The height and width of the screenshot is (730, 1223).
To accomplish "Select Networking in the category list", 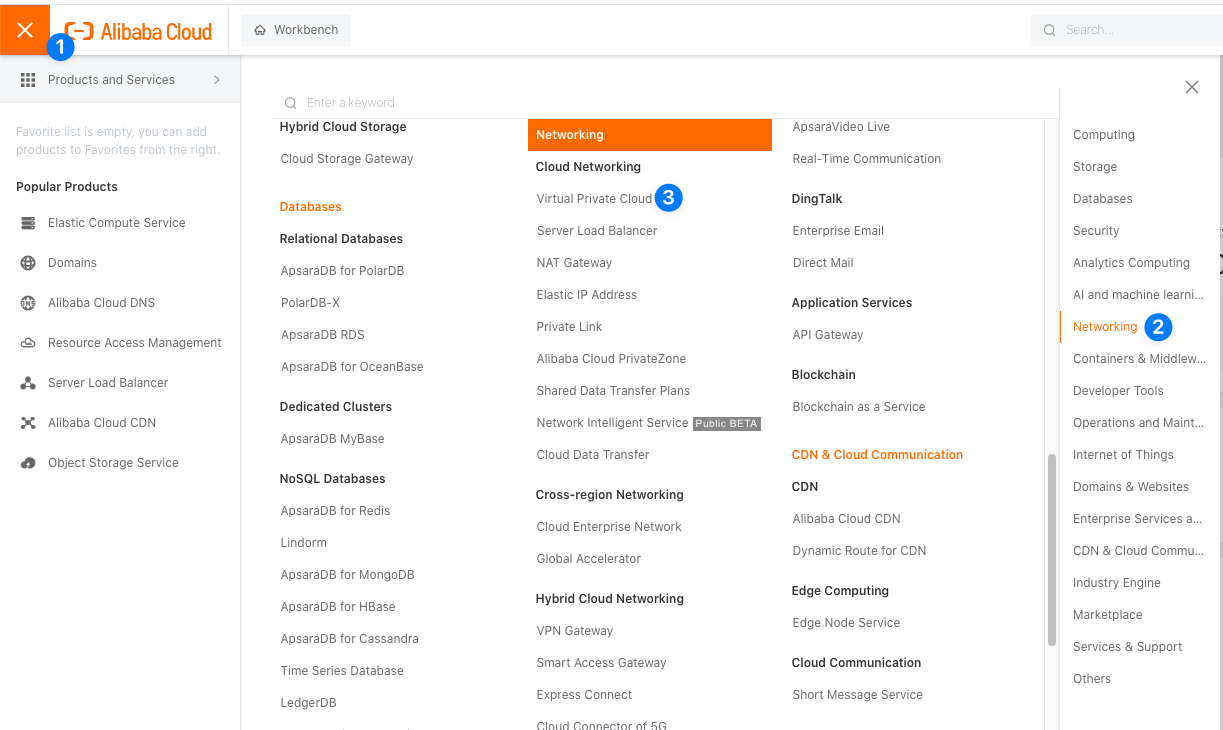I will coord(1104,327).
